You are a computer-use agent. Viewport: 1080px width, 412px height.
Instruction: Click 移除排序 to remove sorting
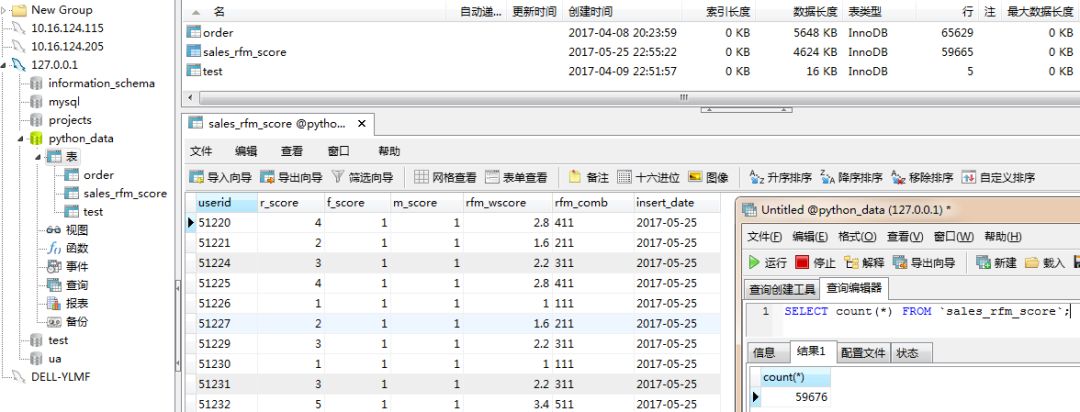pyautogui.click(x=922, y=177)
